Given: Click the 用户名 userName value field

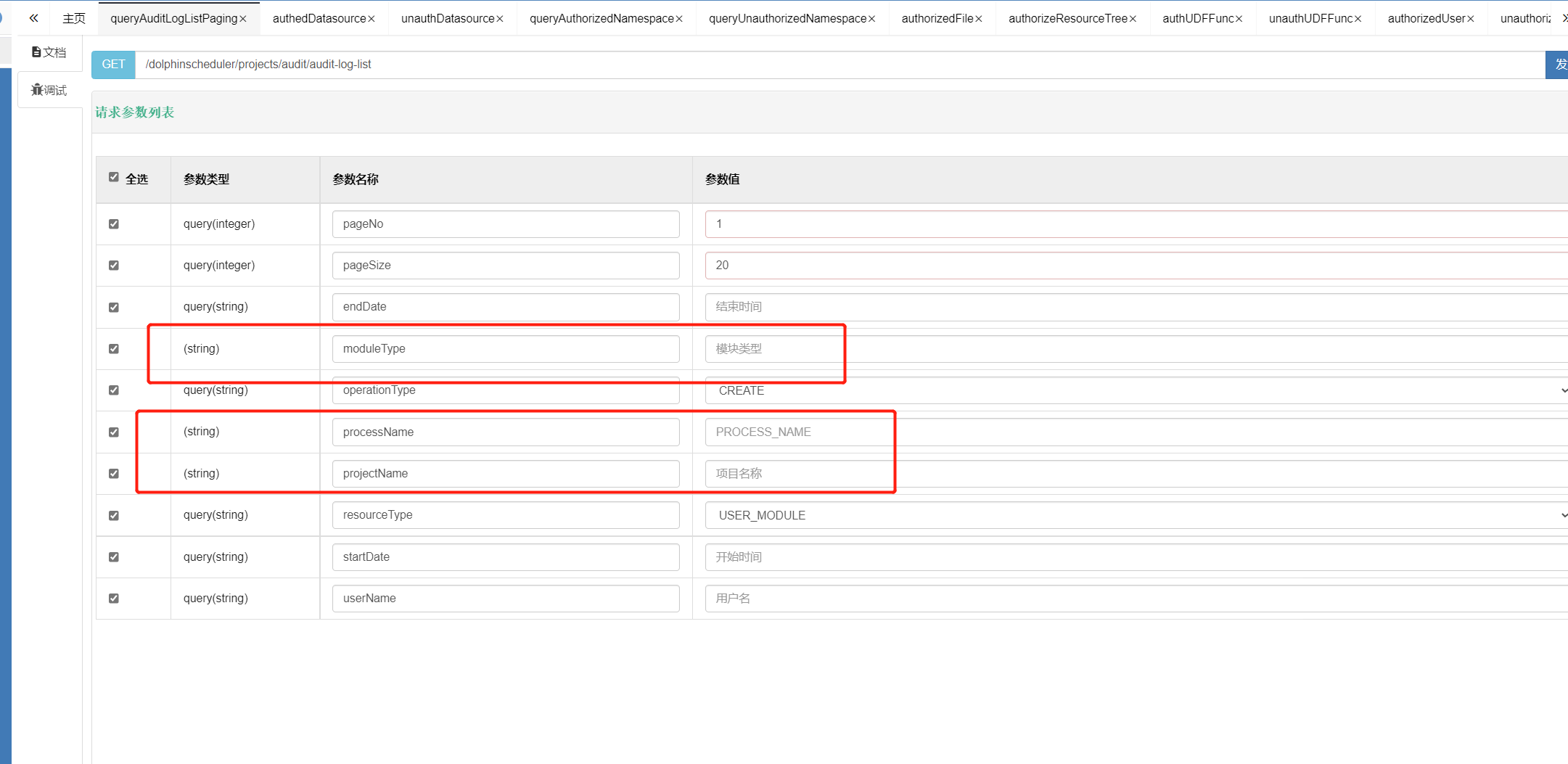Looking at the screenshot, I should [x=1136, y=599].
